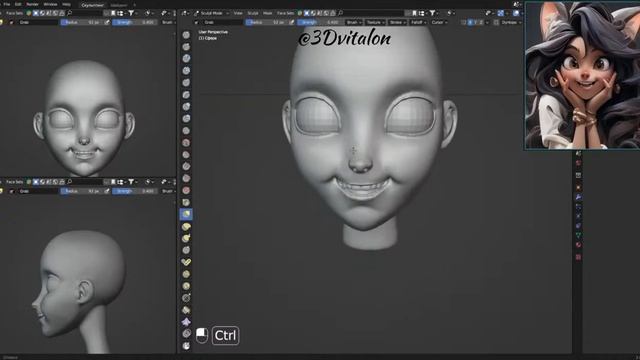Select the Multiplane Scrape brush
640x360 pixels.
tap(186, 190)
